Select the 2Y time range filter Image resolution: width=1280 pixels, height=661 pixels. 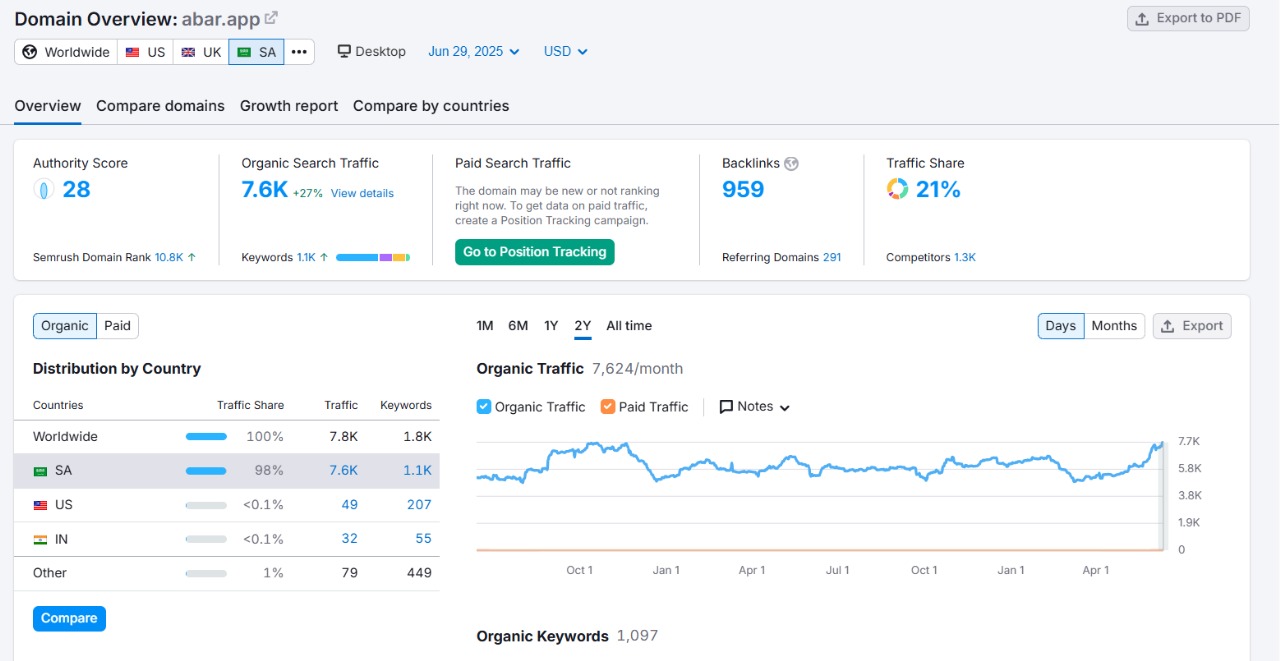pyautogui.click(x=582, y=325)
